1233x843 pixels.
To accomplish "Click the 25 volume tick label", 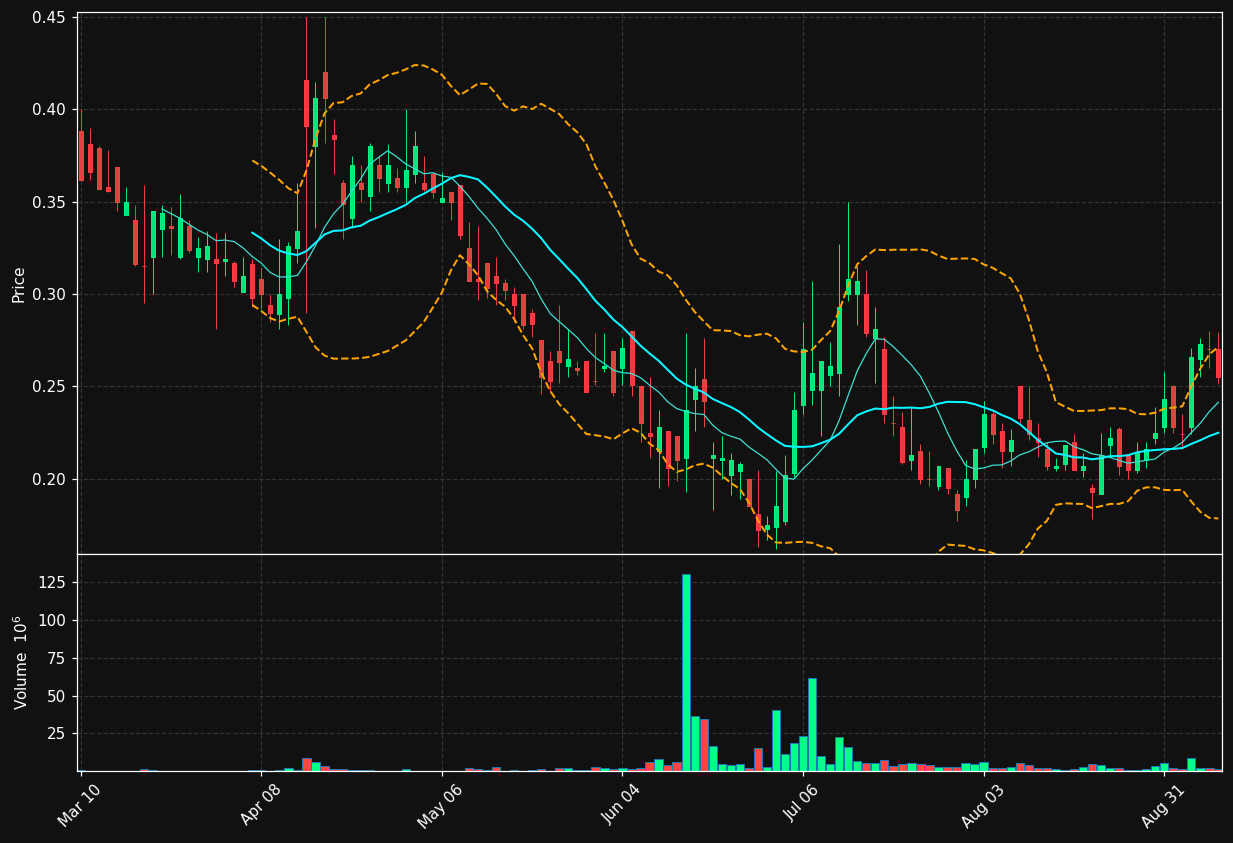I will [x=58, y=734].
